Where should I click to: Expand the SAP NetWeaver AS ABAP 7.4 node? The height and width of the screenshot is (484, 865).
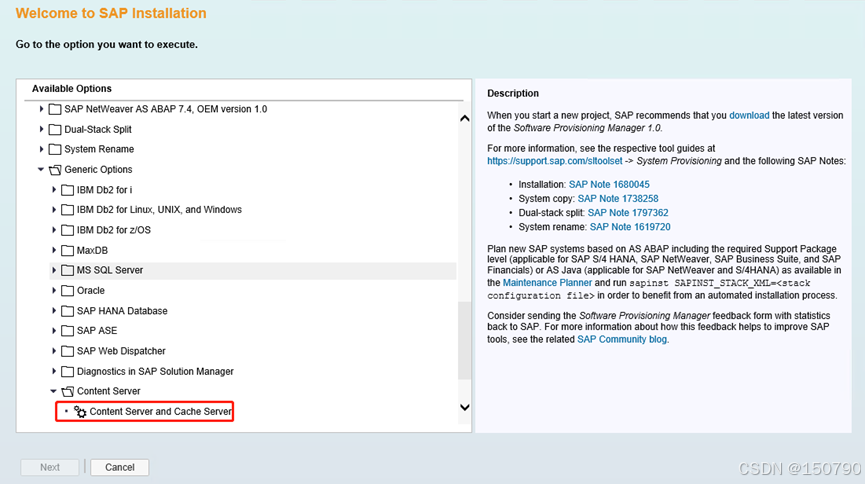(x=41, y=109)
